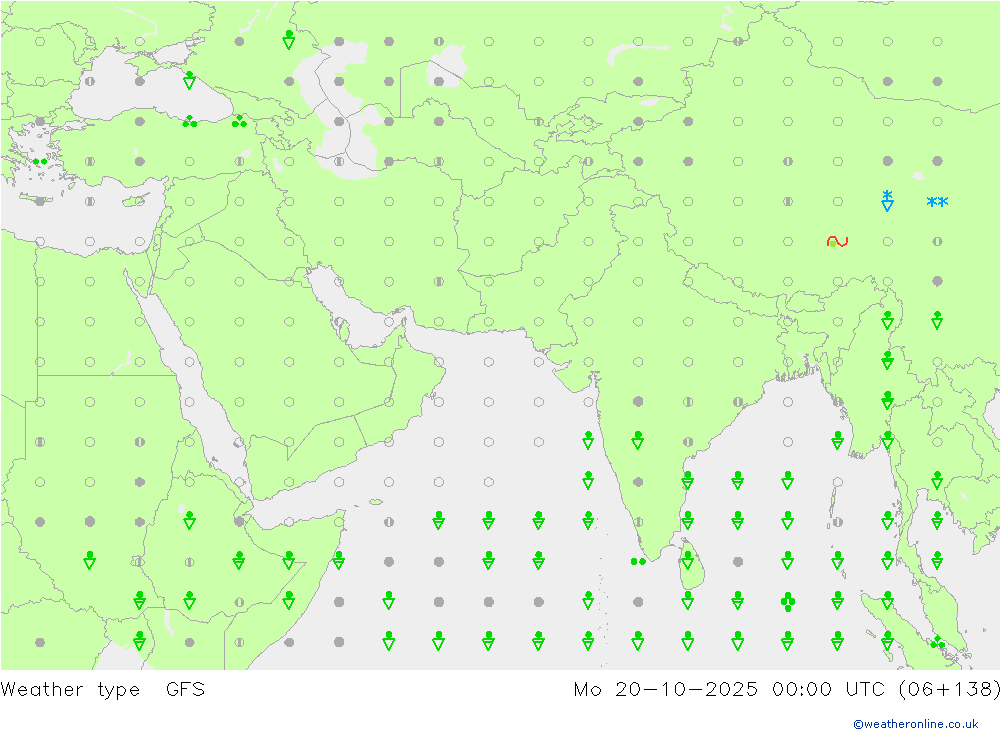Click the gray cloud dot on Crete
1000x733 pixels.
point(40,202)
